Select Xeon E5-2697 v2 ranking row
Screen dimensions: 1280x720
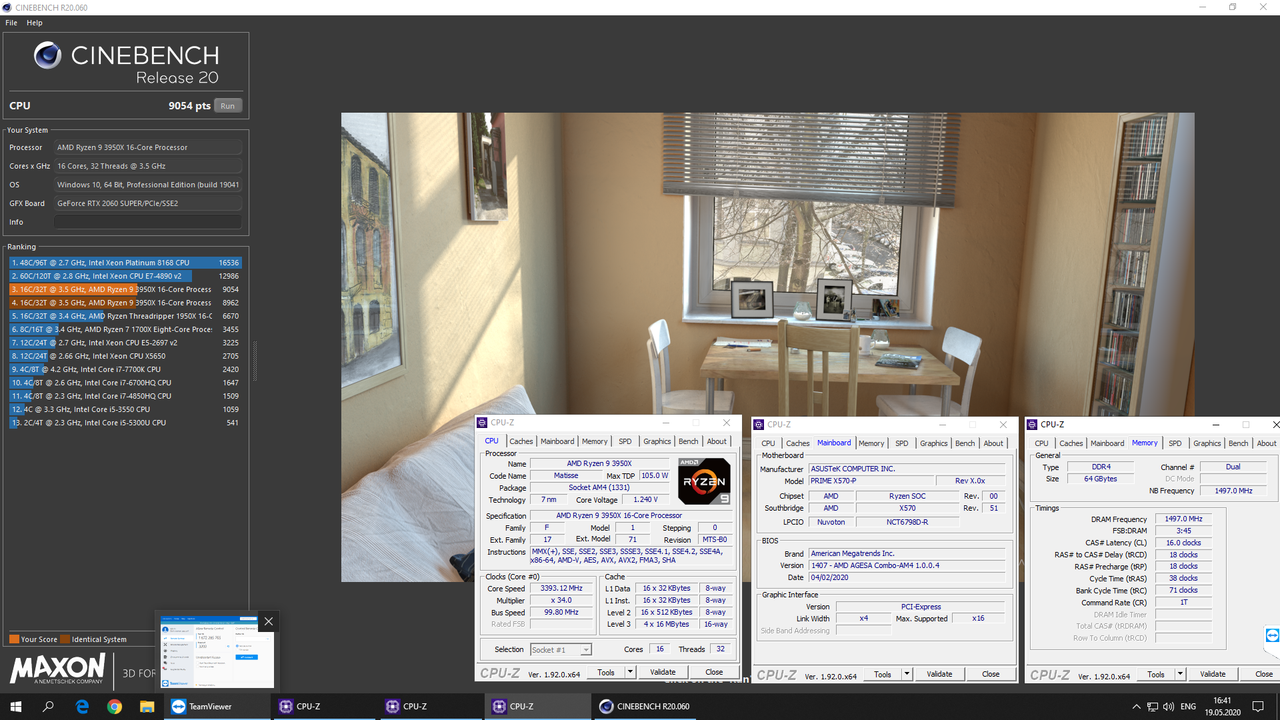click(x=125, y=343)
